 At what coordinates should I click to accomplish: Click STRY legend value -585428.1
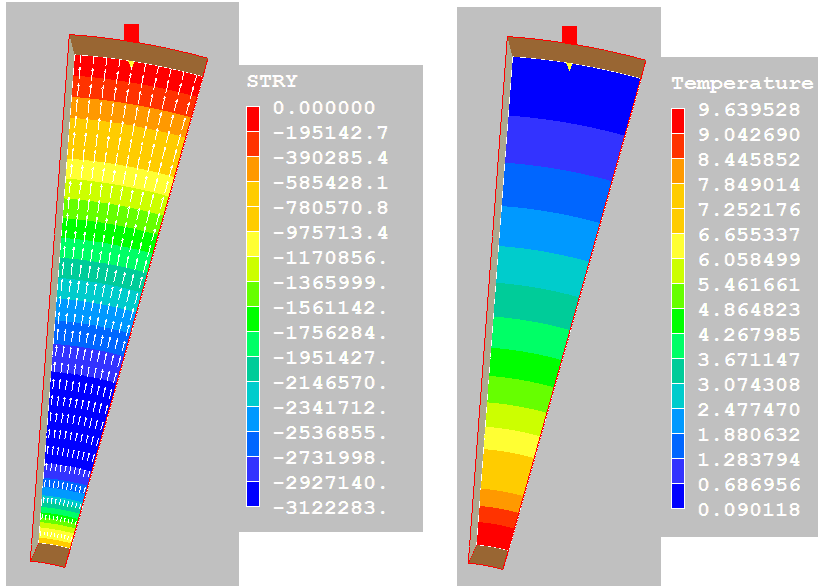[330, 183]
